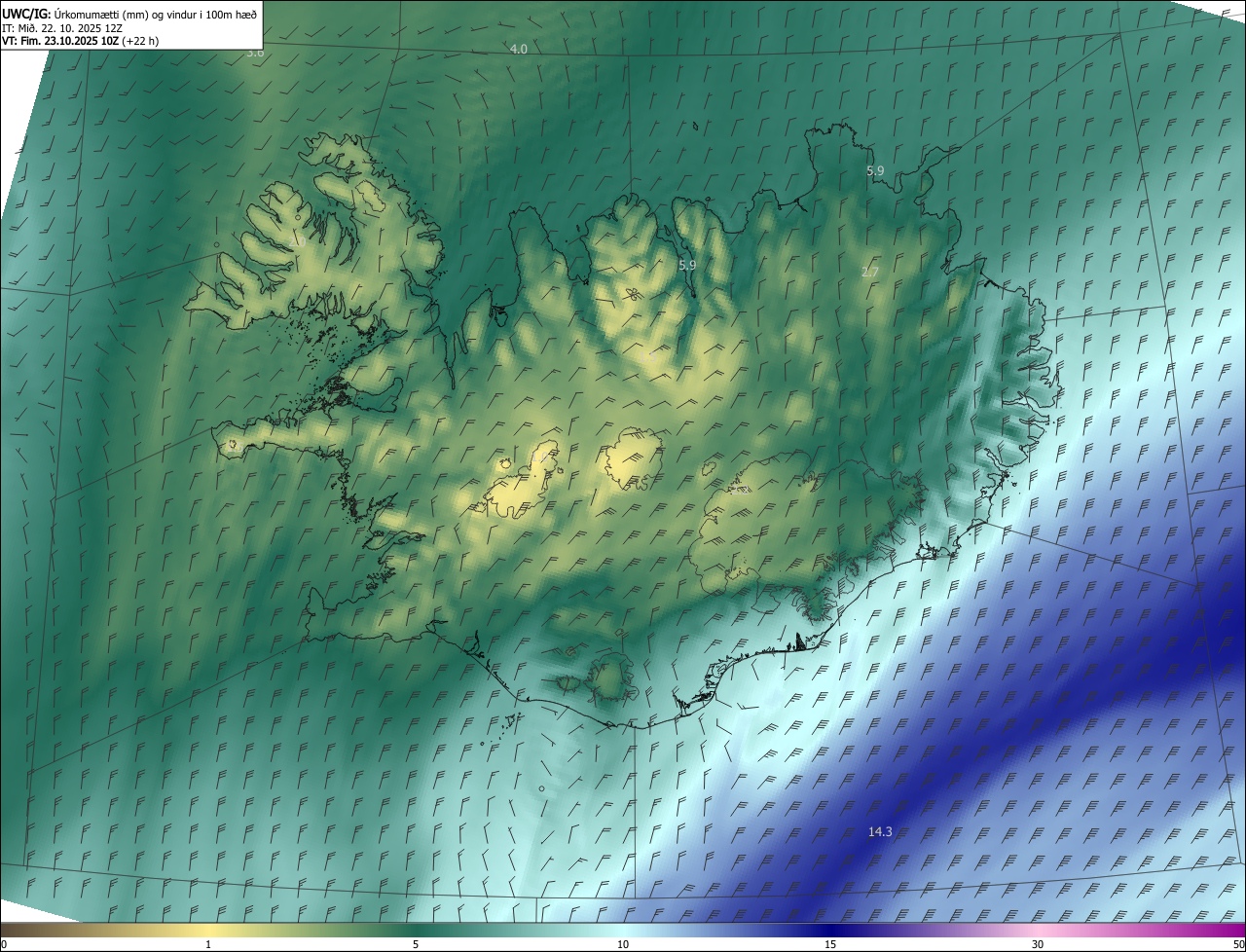Click the colorbar tick label '50'

tap(1238, 944)
